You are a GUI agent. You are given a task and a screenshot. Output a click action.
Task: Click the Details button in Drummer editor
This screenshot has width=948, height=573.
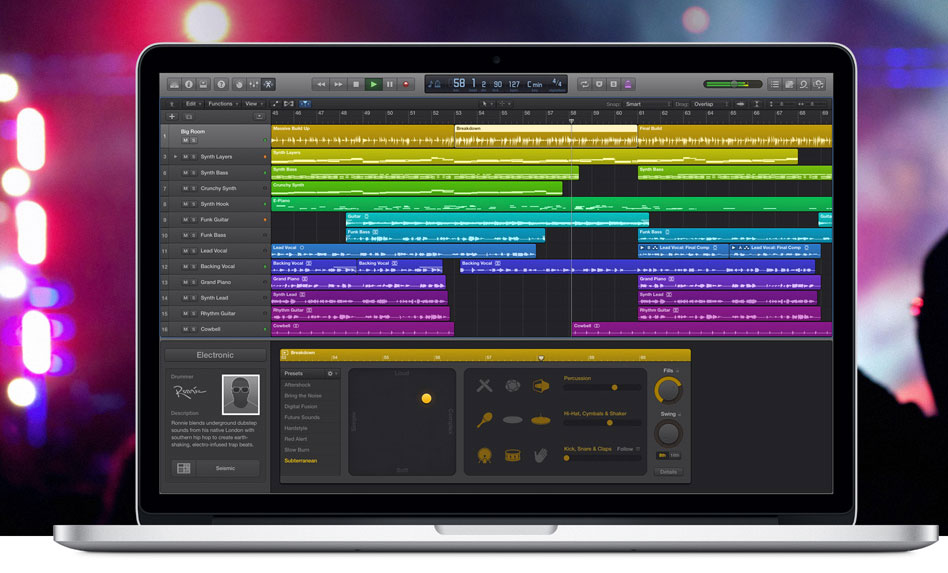tap(668, 471)
